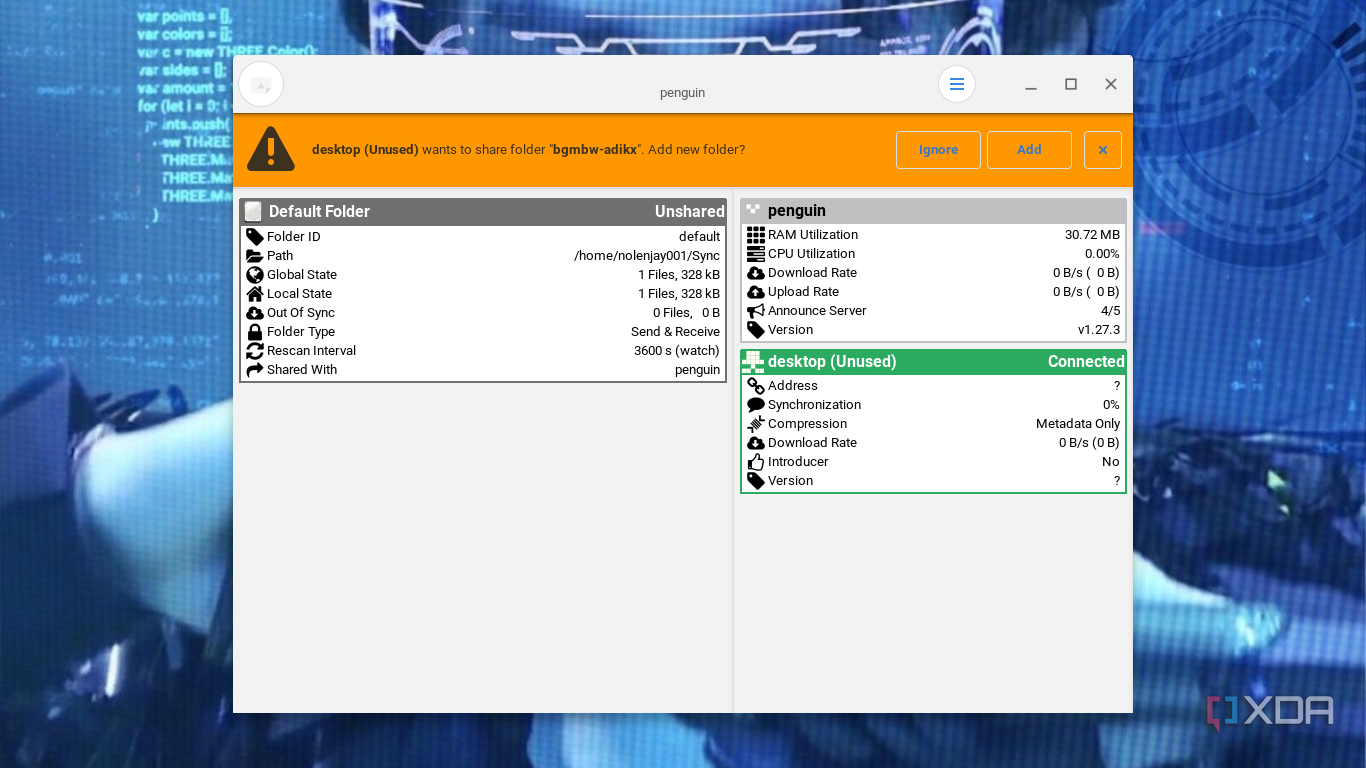Dismiss the orange share notification

(x=1102, y=149)
